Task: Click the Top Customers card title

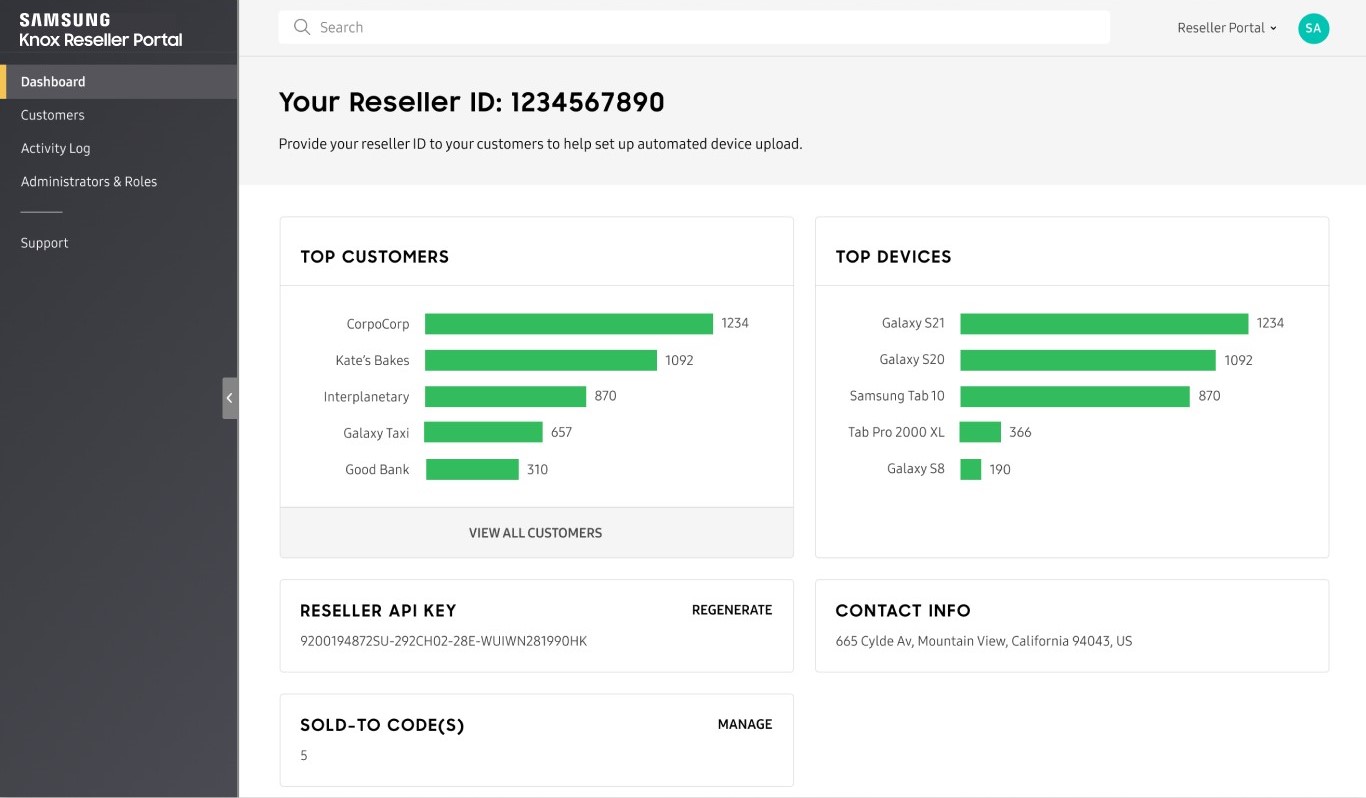Action: [x=375, y=257]
